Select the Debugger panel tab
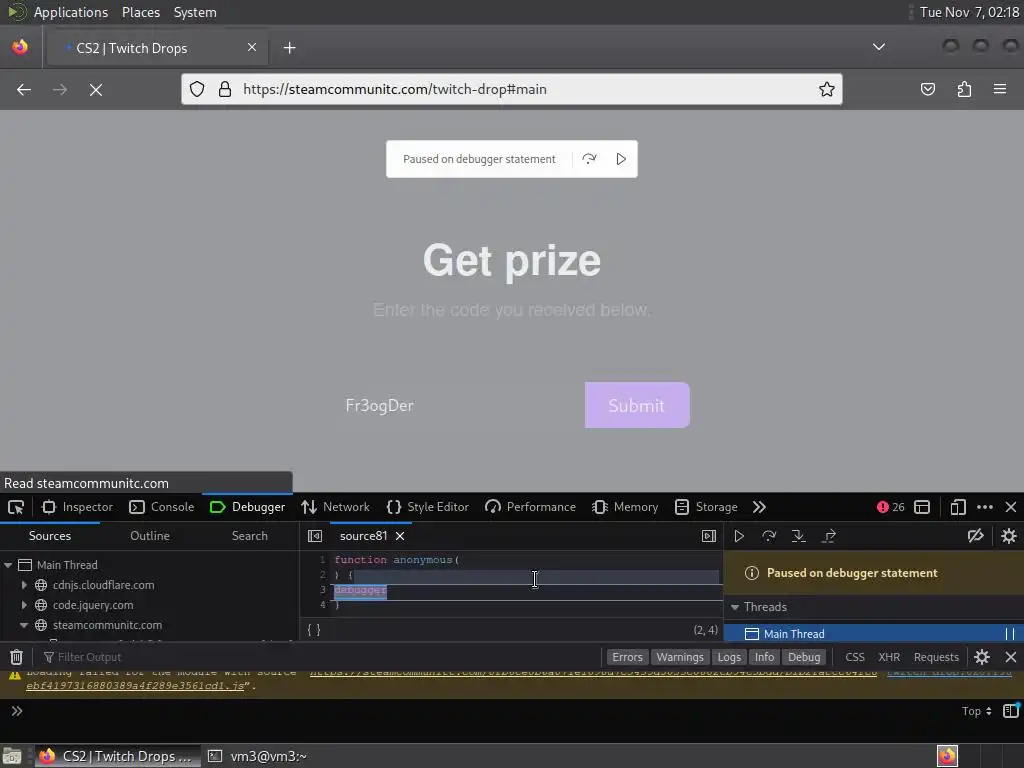Image resolution: width=1024 pixels, height=768 pixels. [248, 507]
